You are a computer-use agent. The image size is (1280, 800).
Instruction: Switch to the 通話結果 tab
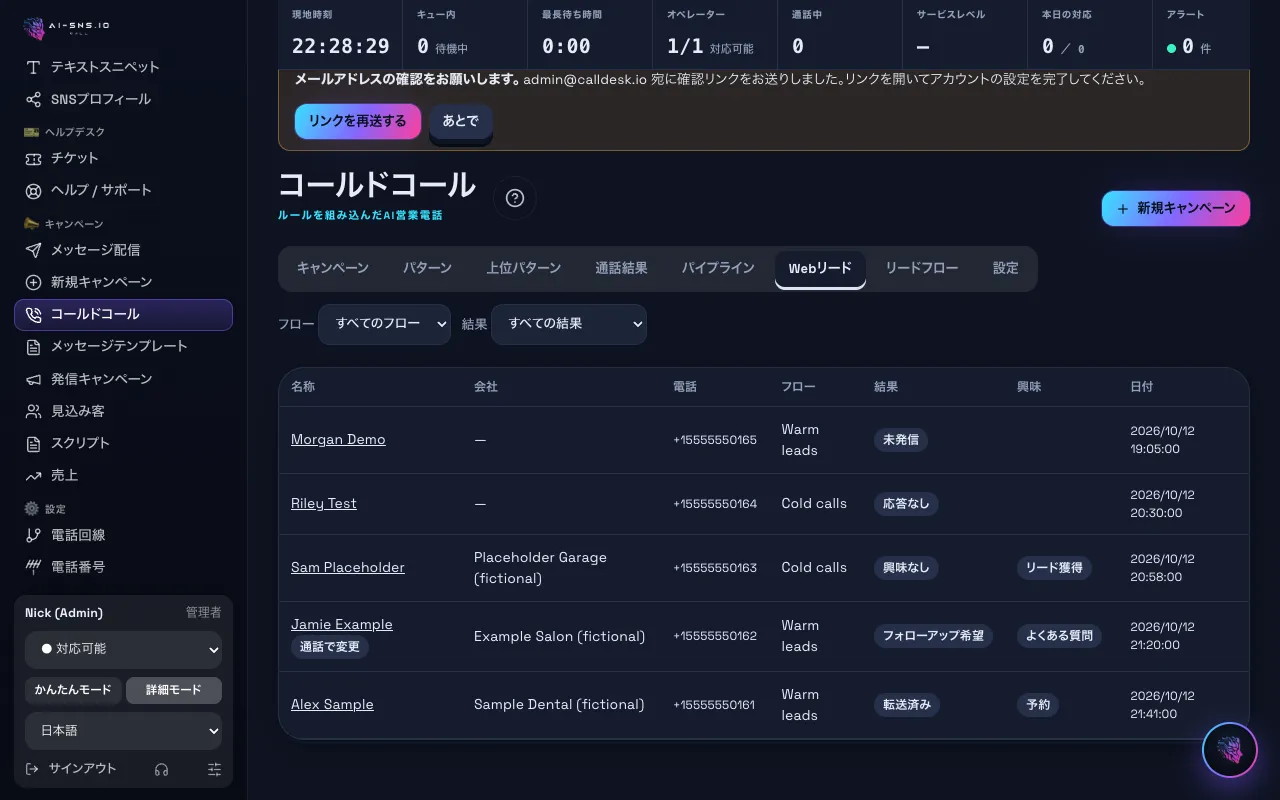coord(621,268)
